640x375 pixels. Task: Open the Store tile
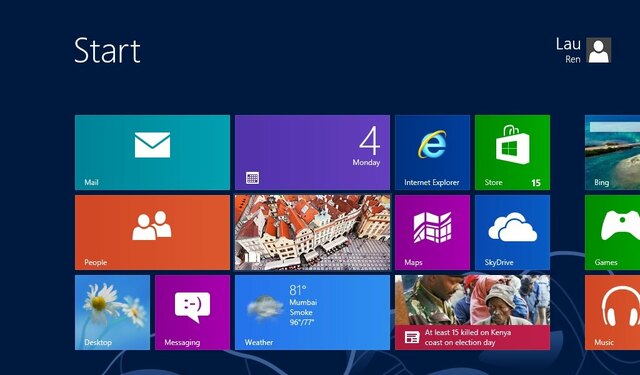click(x=512, y=152)
